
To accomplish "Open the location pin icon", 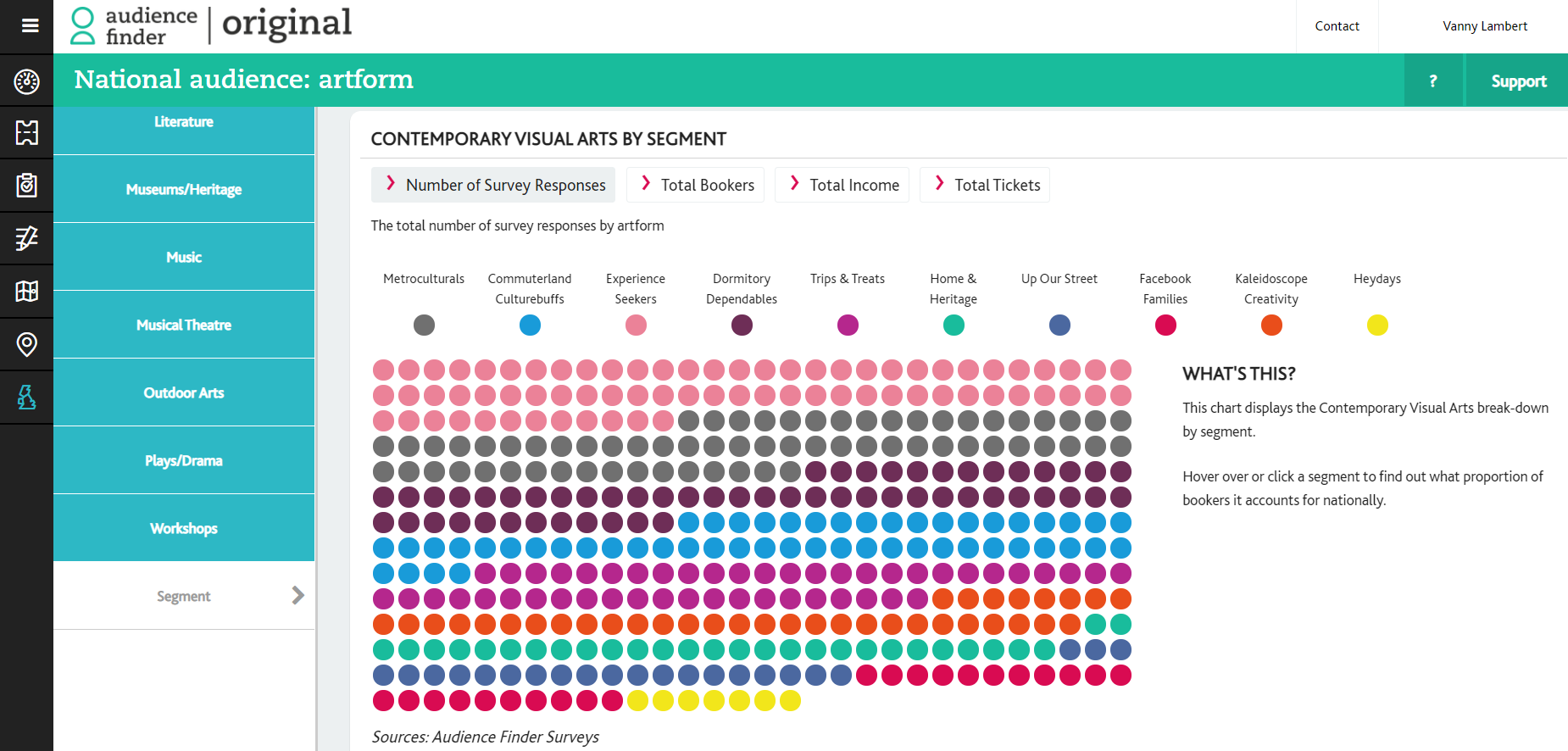I will (26, 344).
